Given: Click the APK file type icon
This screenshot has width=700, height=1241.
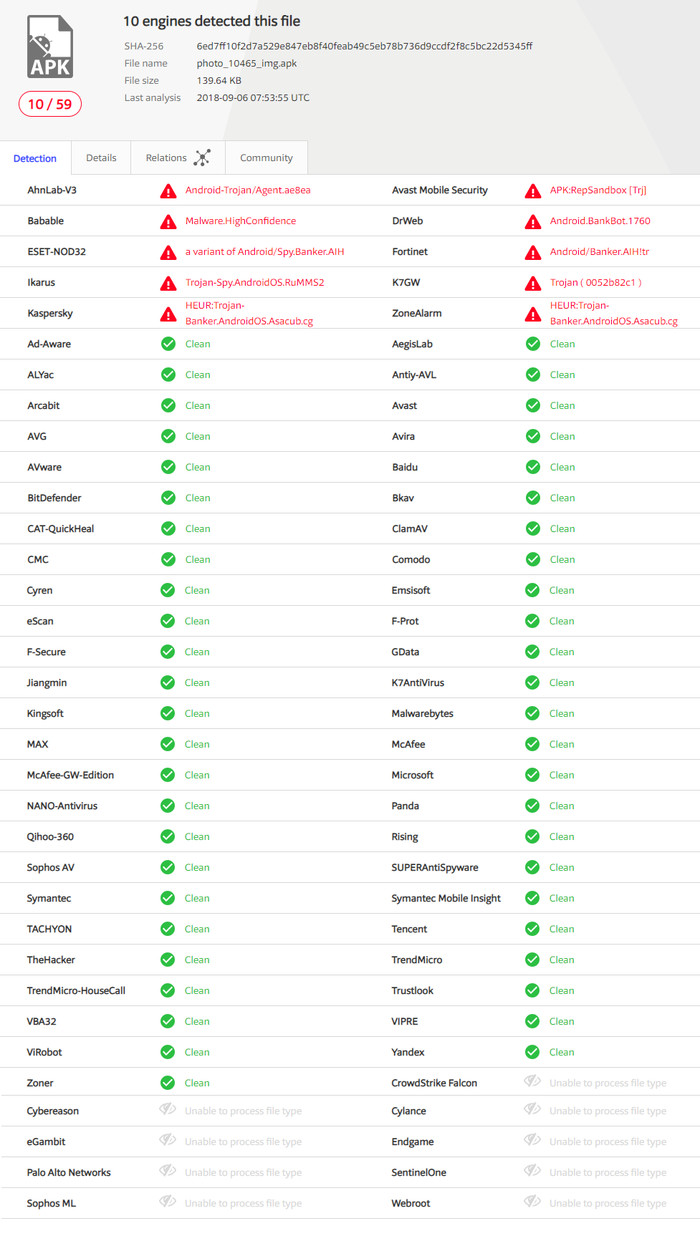Looking at the screenshot, I should pyautogui.click(x=49, y=47).
